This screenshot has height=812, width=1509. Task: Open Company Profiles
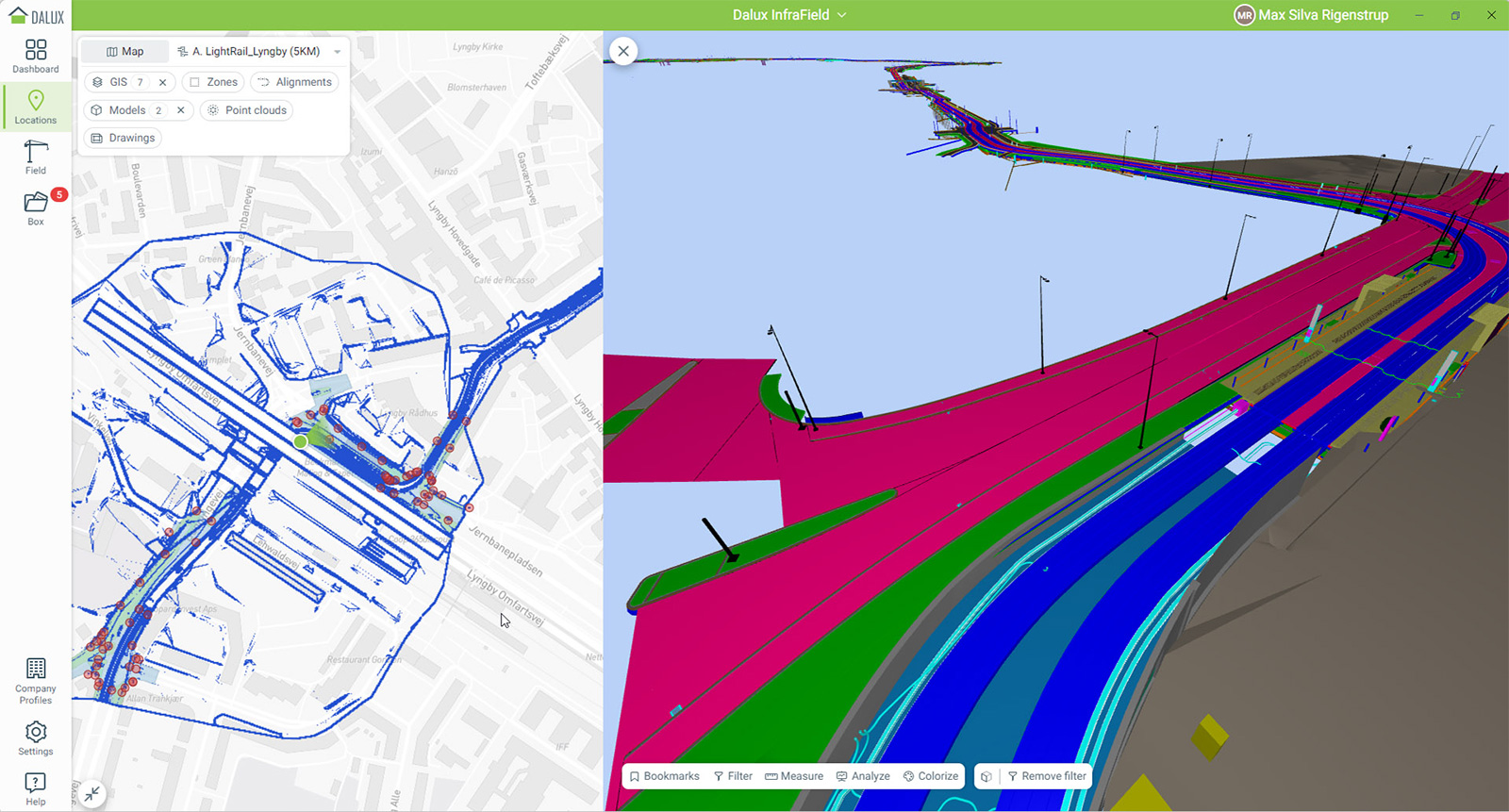[x=36, y=681]
